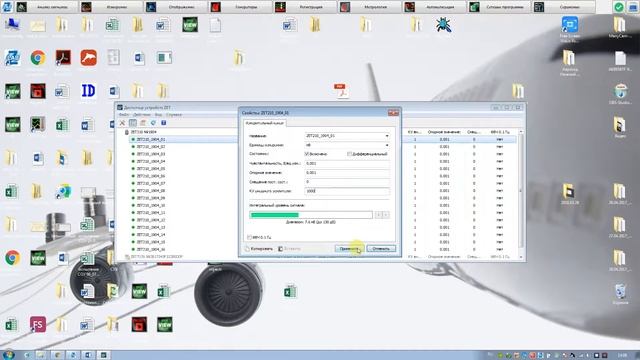The width and height of the screenshot is (640, 360).
Task: Open the pink FS desktop icon
Action: coord(38,324)
